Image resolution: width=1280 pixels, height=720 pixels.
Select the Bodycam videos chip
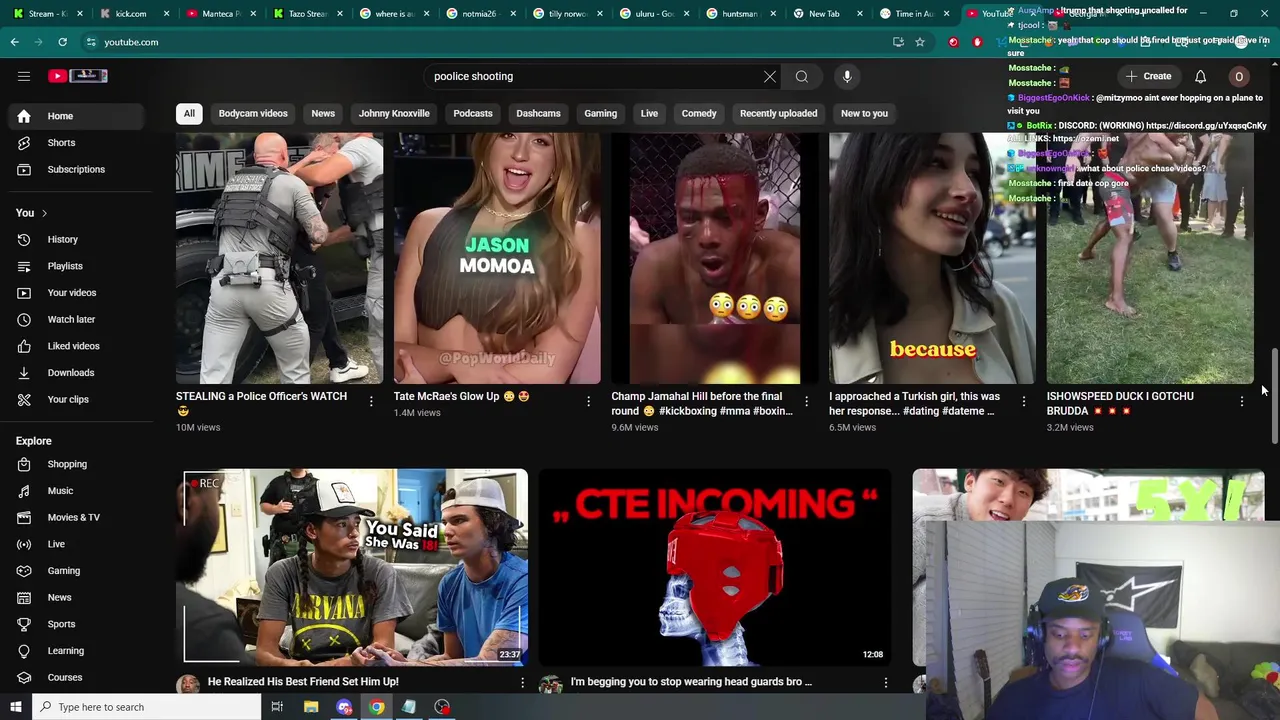pos(253,113)
